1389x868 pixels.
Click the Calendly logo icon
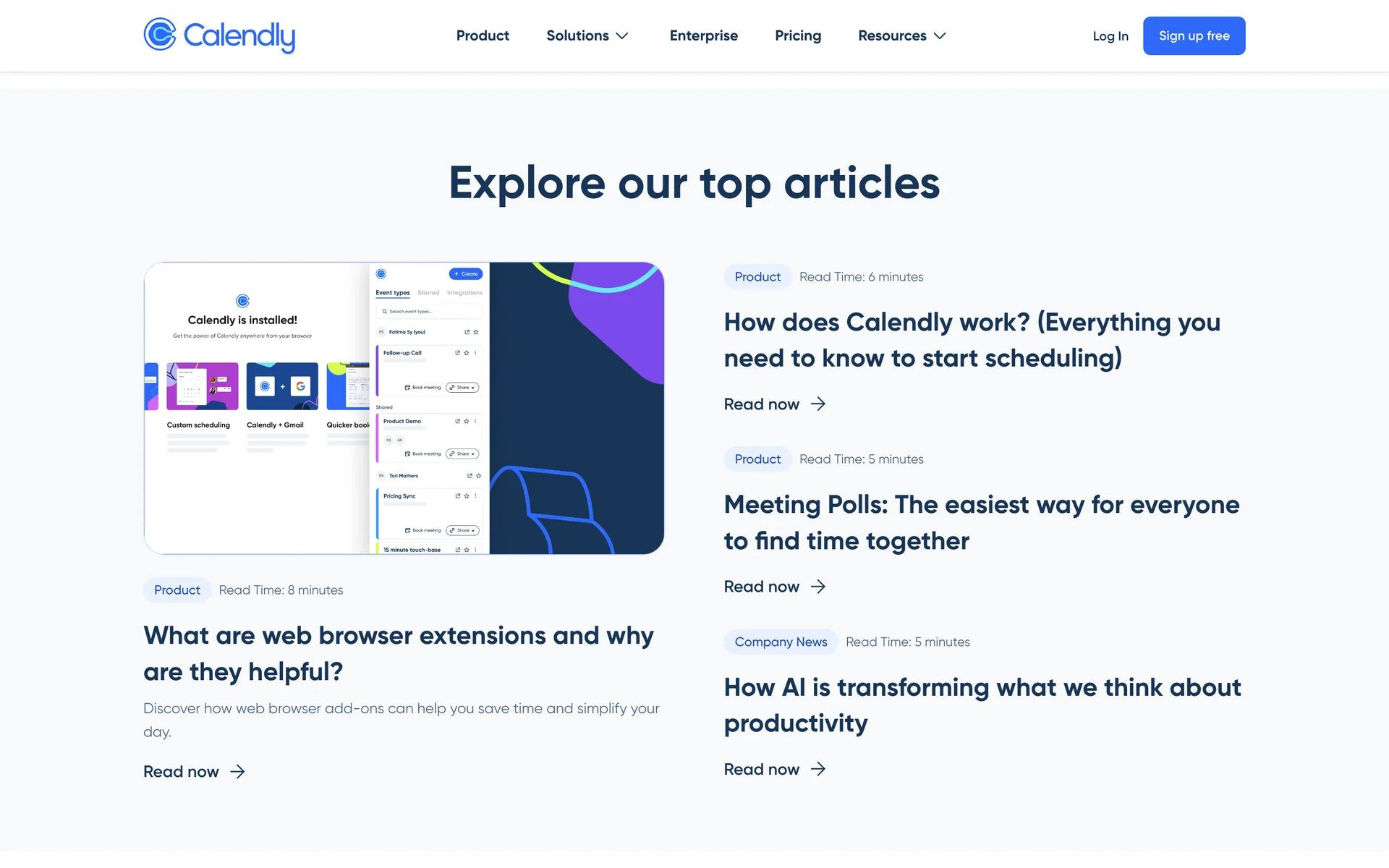160,35
